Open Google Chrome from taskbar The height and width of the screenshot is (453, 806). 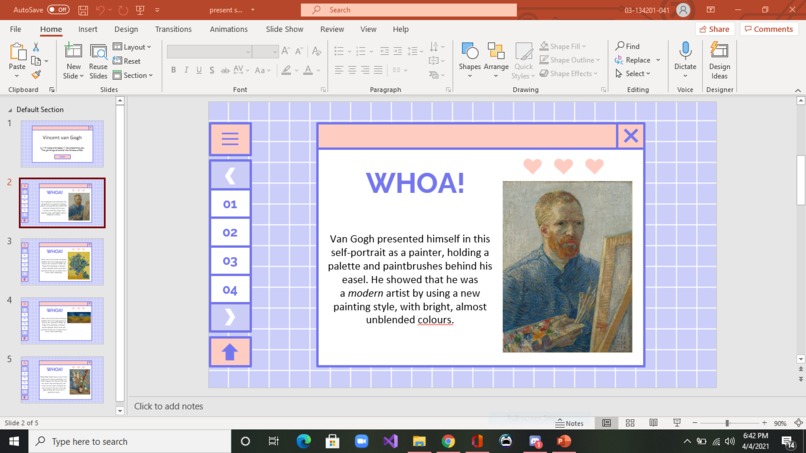[448, 441]
